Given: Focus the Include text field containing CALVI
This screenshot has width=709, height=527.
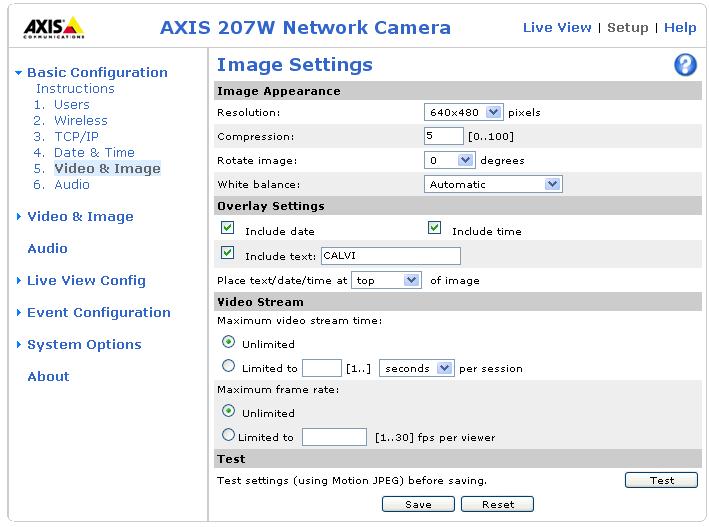Looking at the screenshot, I should 391,256.
